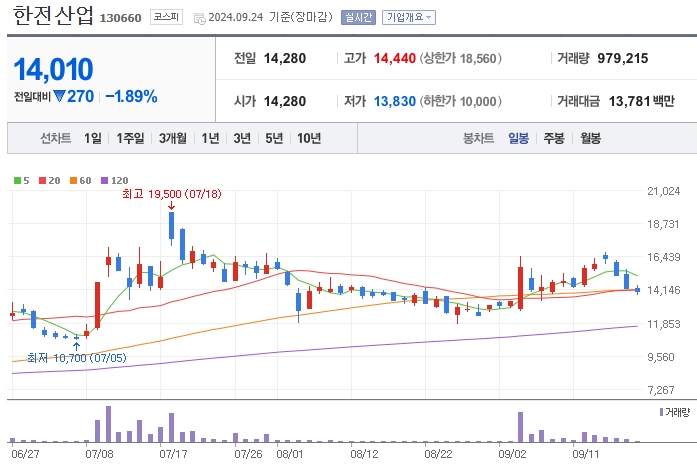Click the 한전산업 stock name heading
This screenshot has height=467, width=697.
53,16
